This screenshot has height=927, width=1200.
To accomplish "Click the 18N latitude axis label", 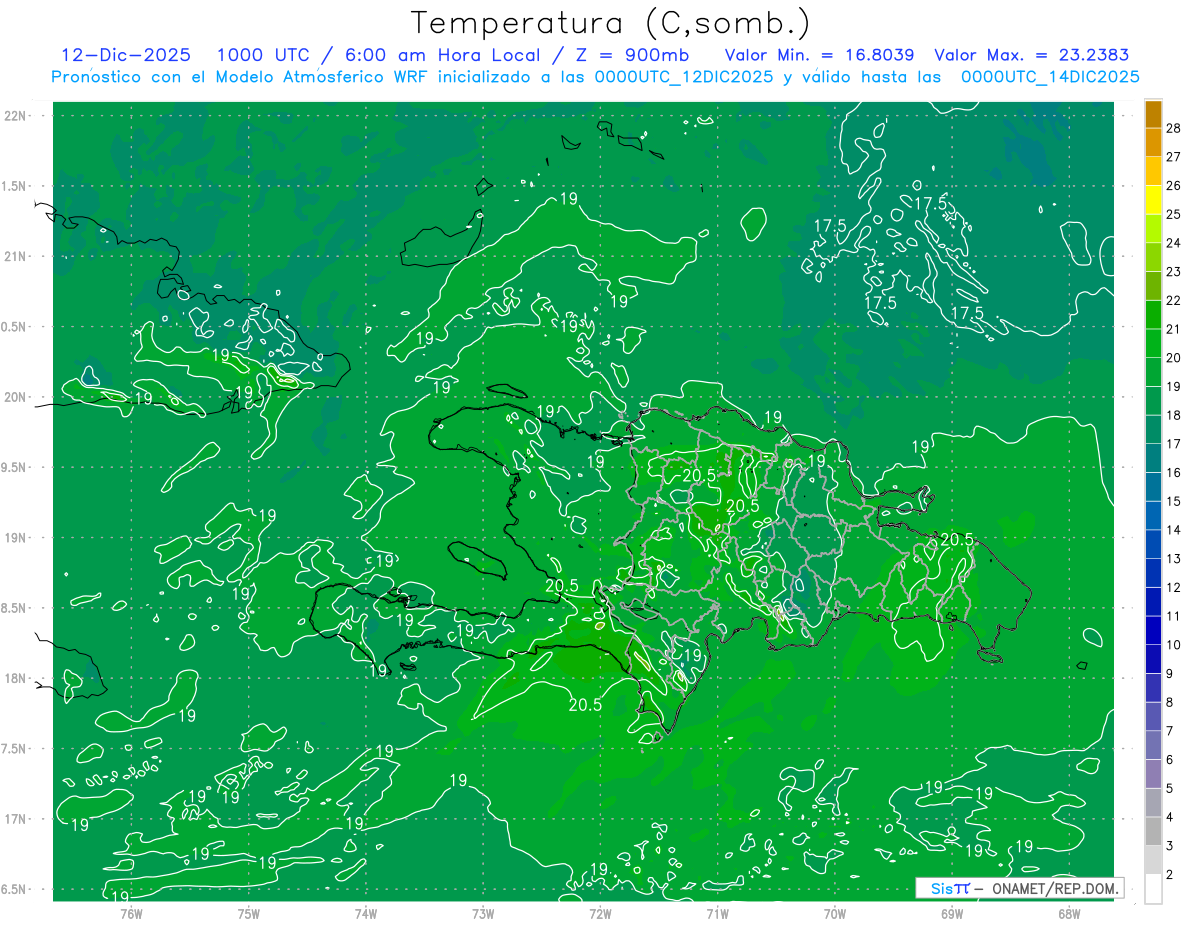I will (16, 678).
